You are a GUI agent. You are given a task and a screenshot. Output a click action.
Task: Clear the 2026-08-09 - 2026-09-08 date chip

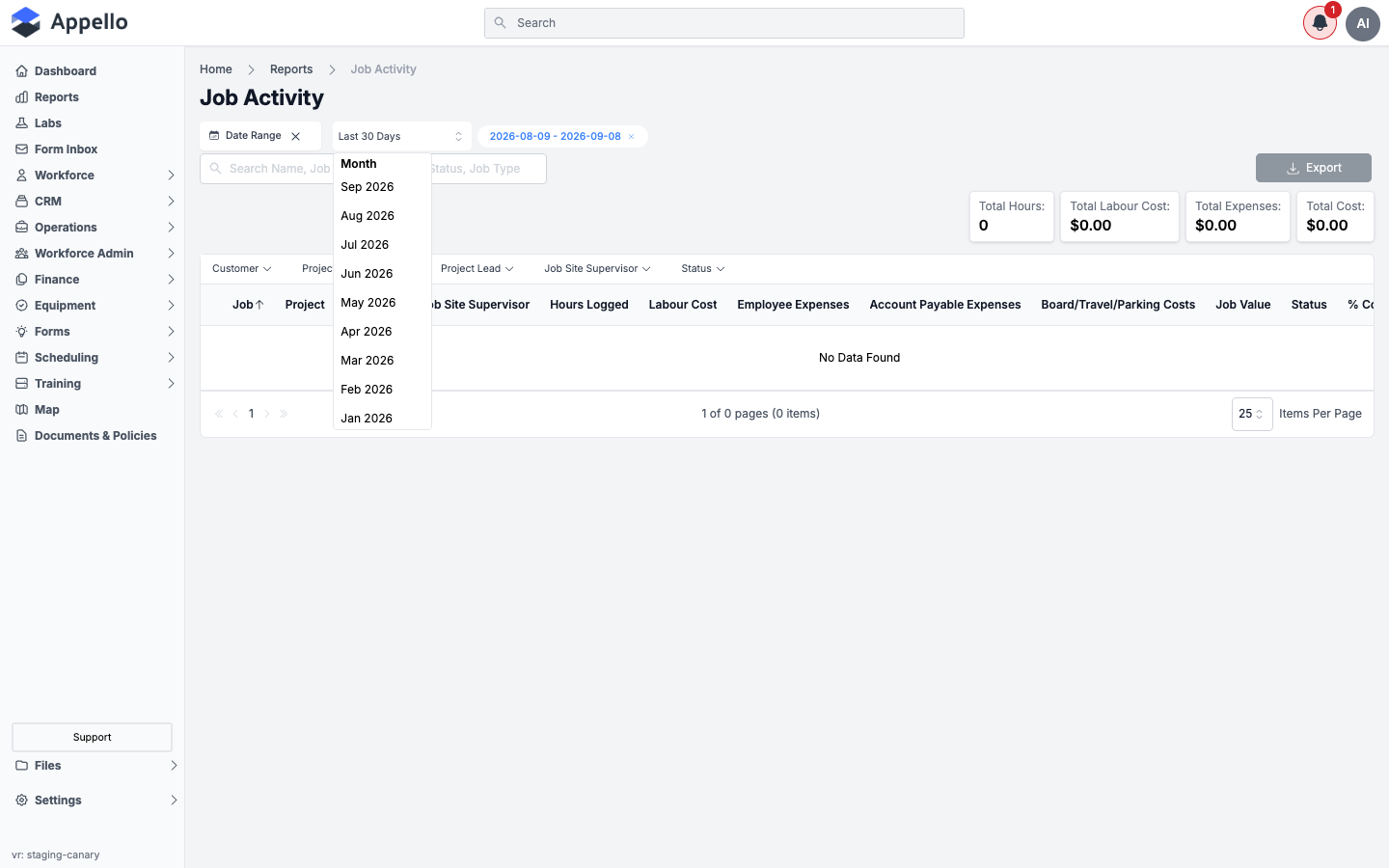pyautogui.click(x=632, y=137)
